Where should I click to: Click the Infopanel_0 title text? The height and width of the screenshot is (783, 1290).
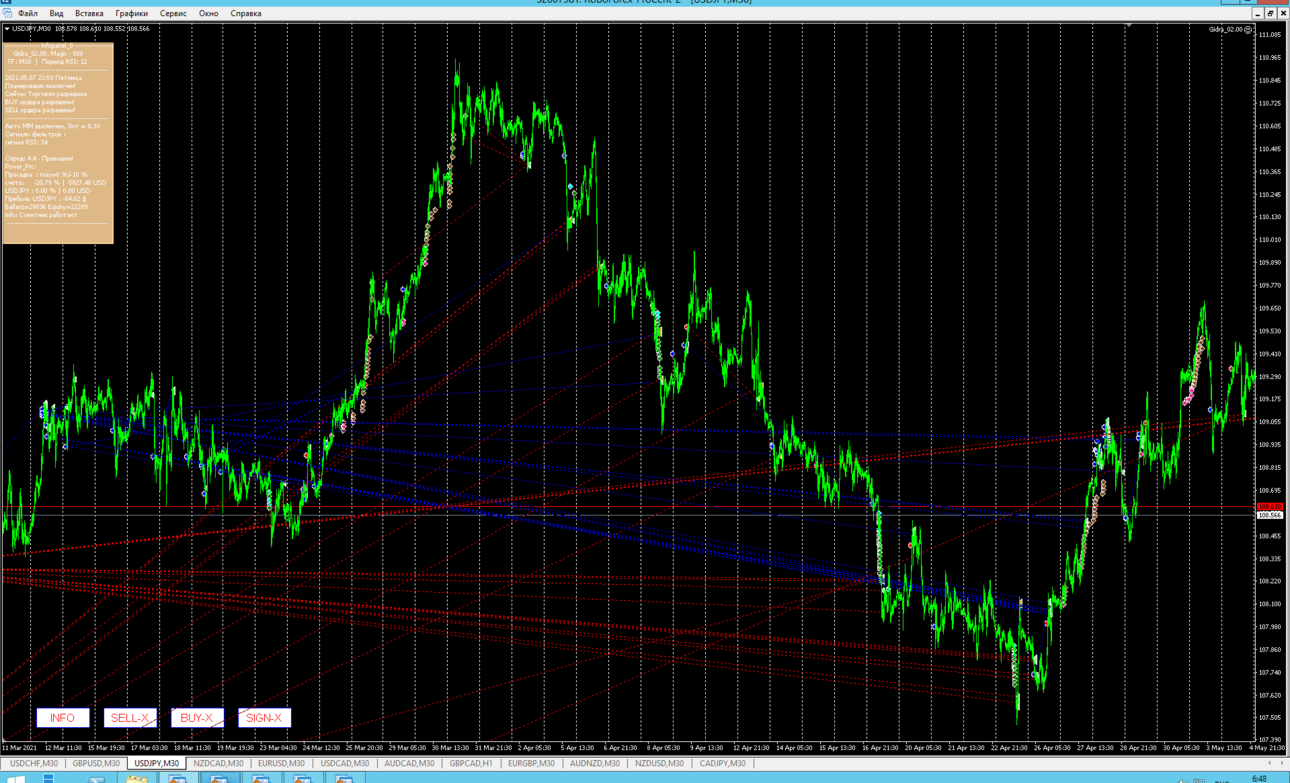[x=57, y=46]
